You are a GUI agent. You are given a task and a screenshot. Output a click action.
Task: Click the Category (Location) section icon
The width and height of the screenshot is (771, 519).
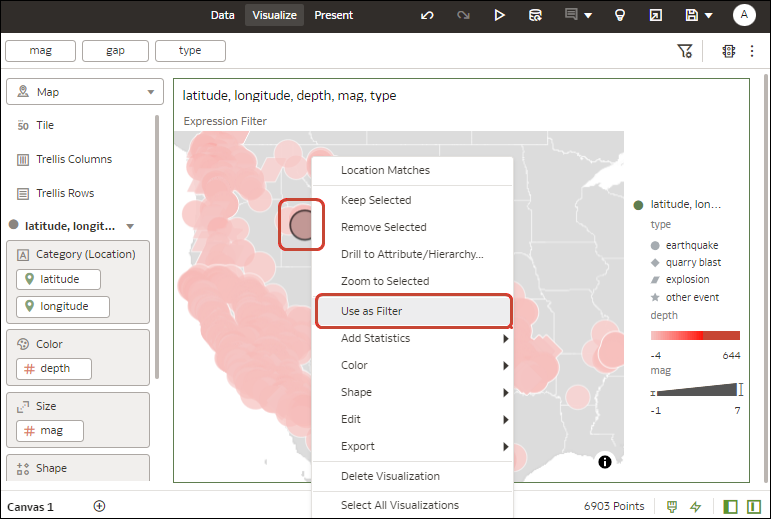(x=23, y=255)
